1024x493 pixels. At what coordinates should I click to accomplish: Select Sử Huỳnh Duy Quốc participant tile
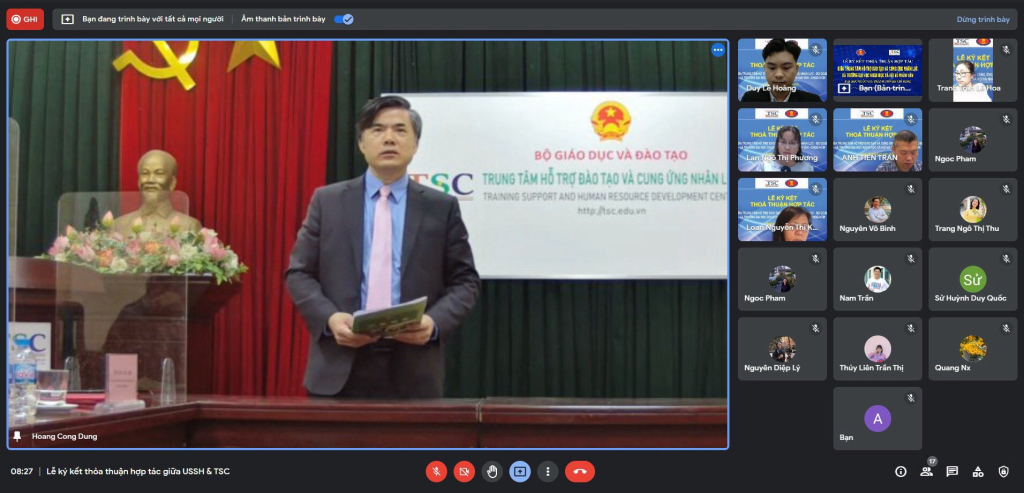pos(973,279)
